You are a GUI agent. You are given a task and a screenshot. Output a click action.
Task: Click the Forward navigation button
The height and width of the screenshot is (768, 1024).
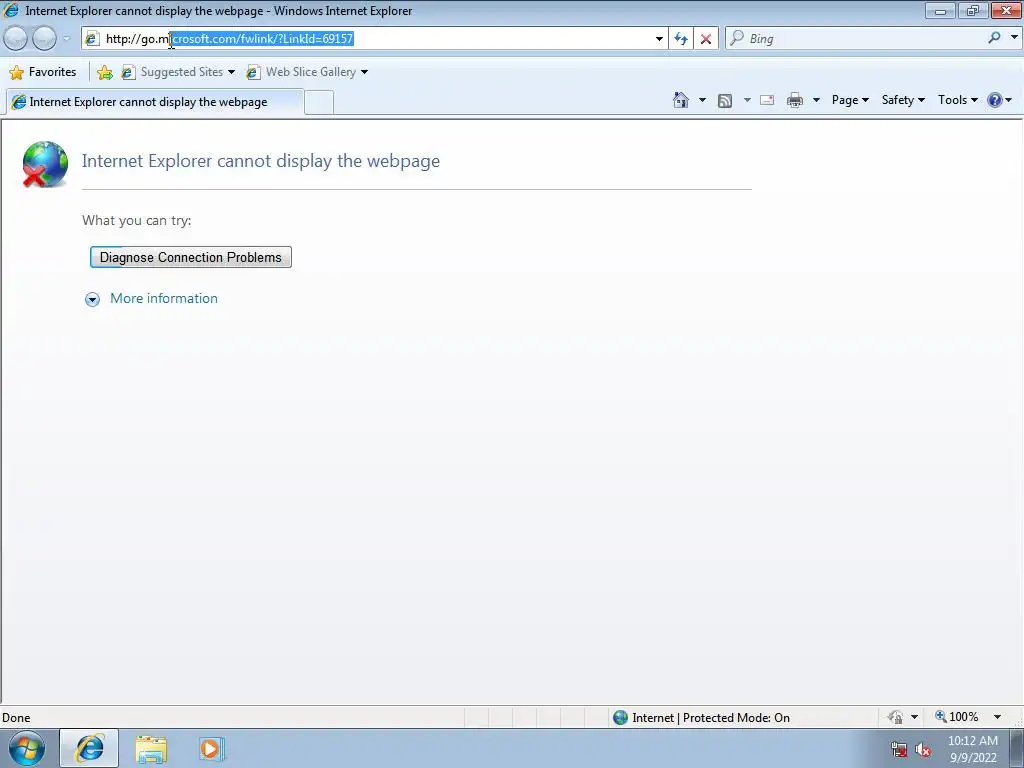click(x=44, y=39)
